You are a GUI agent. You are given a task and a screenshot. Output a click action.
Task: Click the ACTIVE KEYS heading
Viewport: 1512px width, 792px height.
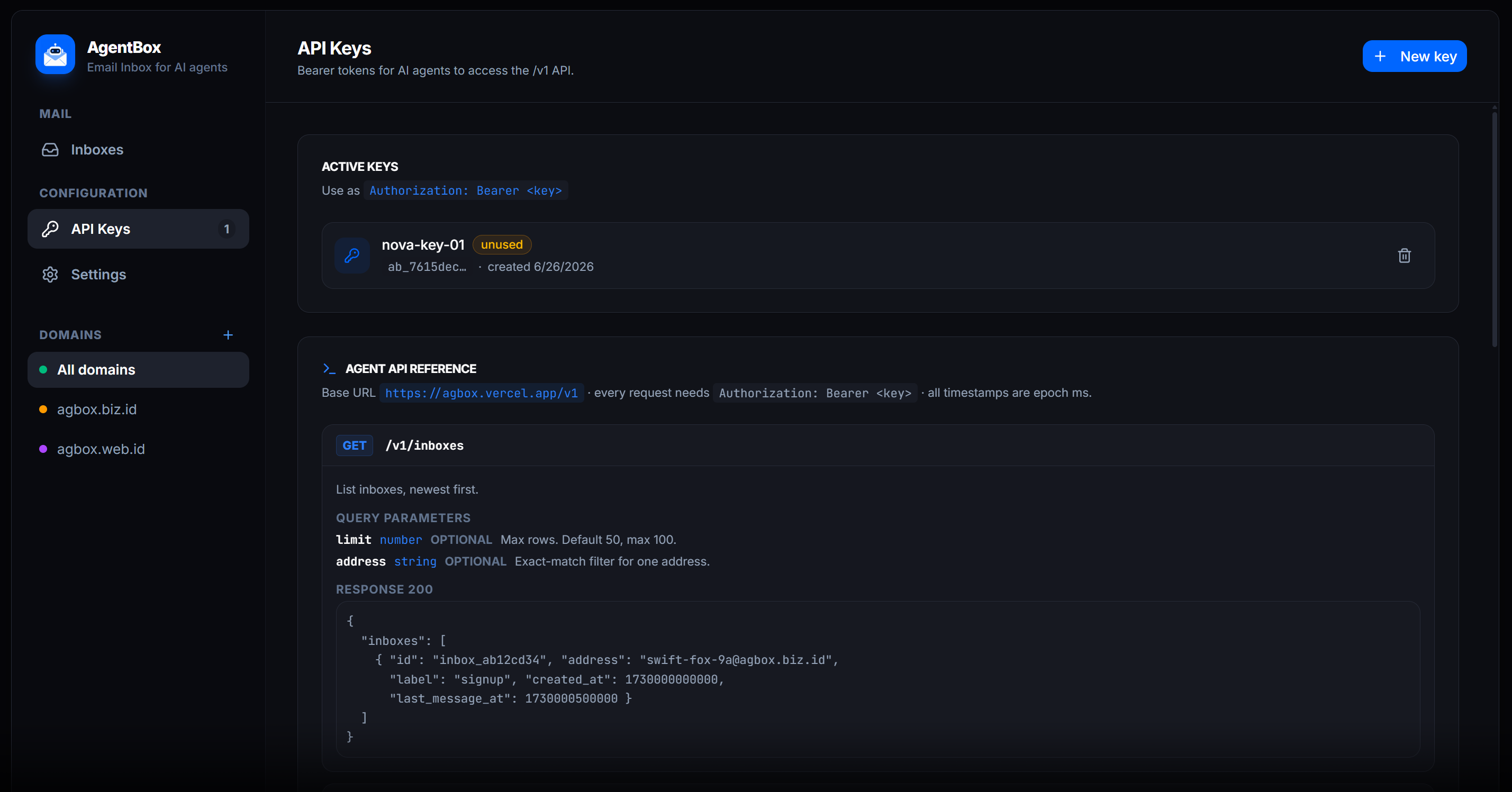click(360, 167)
